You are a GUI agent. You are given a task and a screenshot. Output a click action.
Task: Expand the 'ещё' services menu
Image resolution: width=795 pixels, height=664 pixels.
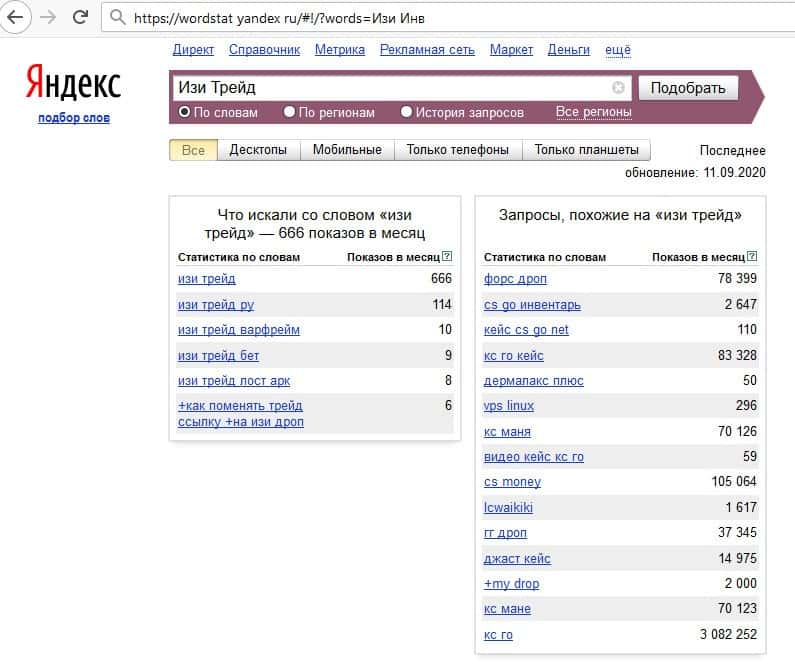[x=618, y=50]
